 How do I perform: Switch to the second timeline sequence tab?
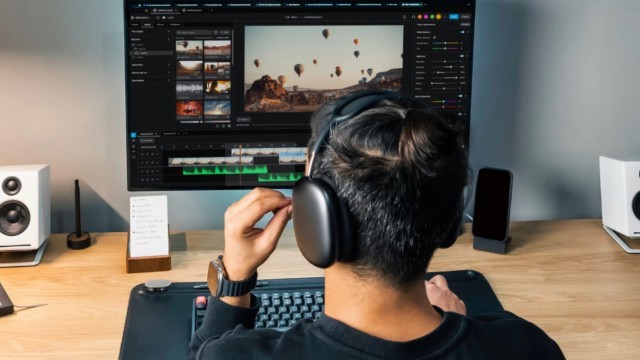click(170, 133)
